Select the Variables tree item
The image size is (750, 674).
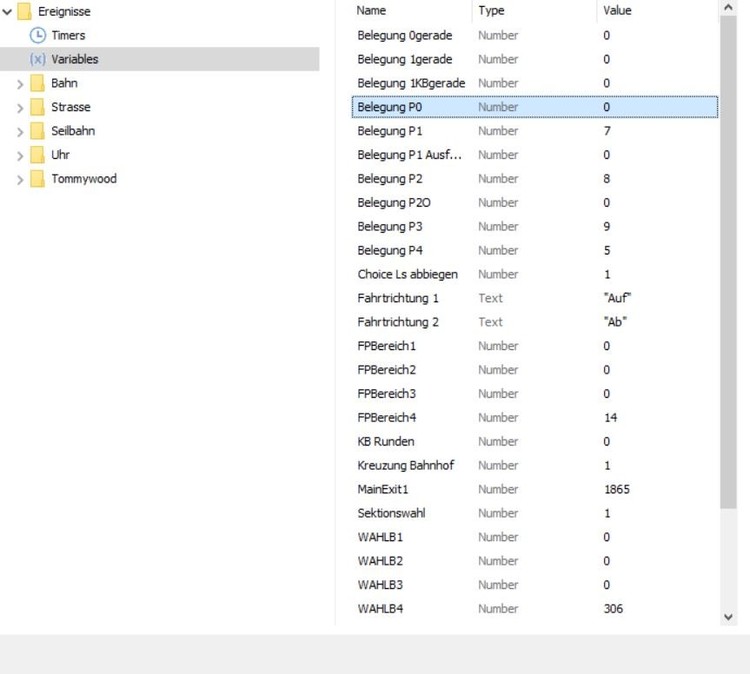click(x=160, y=59)
